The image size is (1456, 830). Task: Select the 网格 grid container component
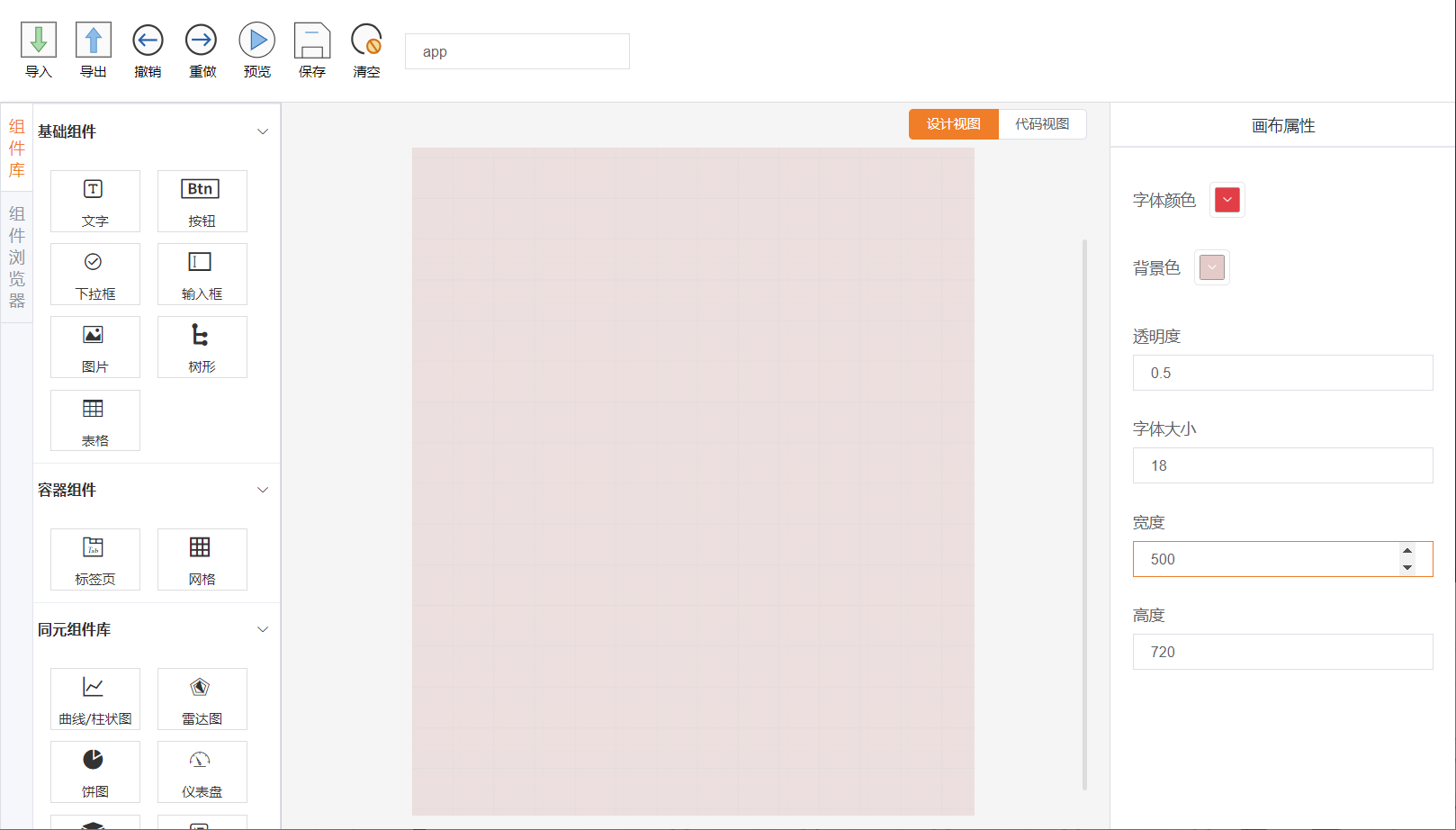point(202,559)
